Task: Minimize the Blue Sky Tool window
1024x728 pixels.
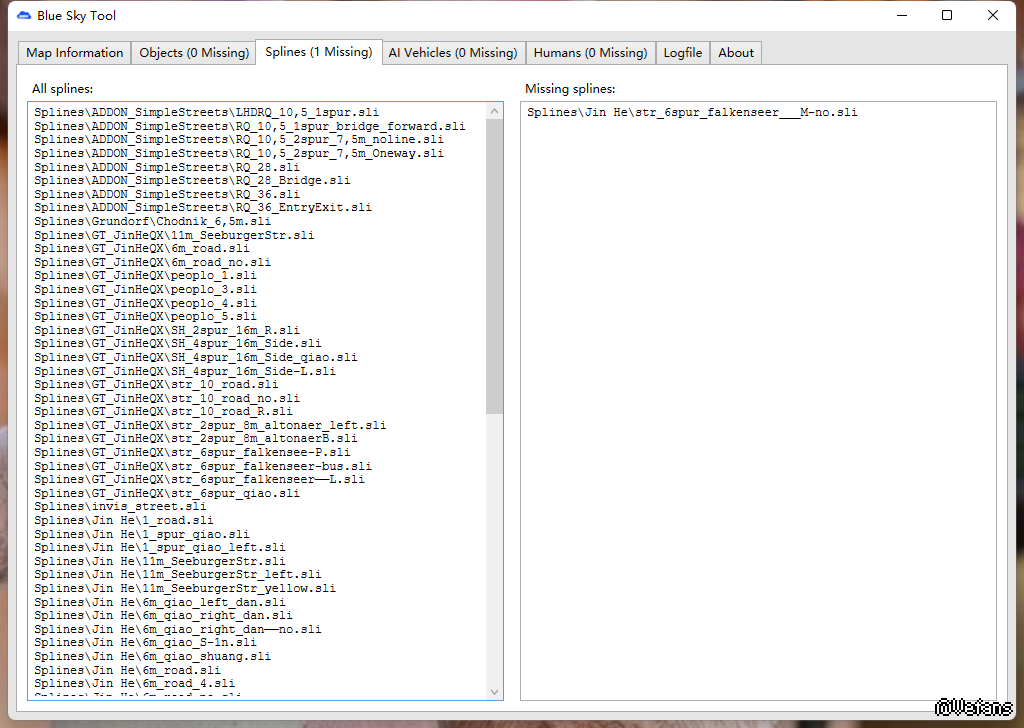Action: (x=900, y=16)
